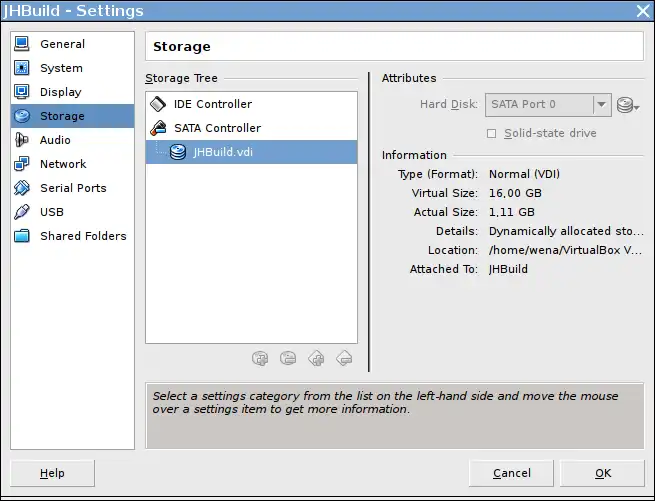Close the JHBuild Settings window
This screenshot has width=655, height=501.
click(643, 10)
